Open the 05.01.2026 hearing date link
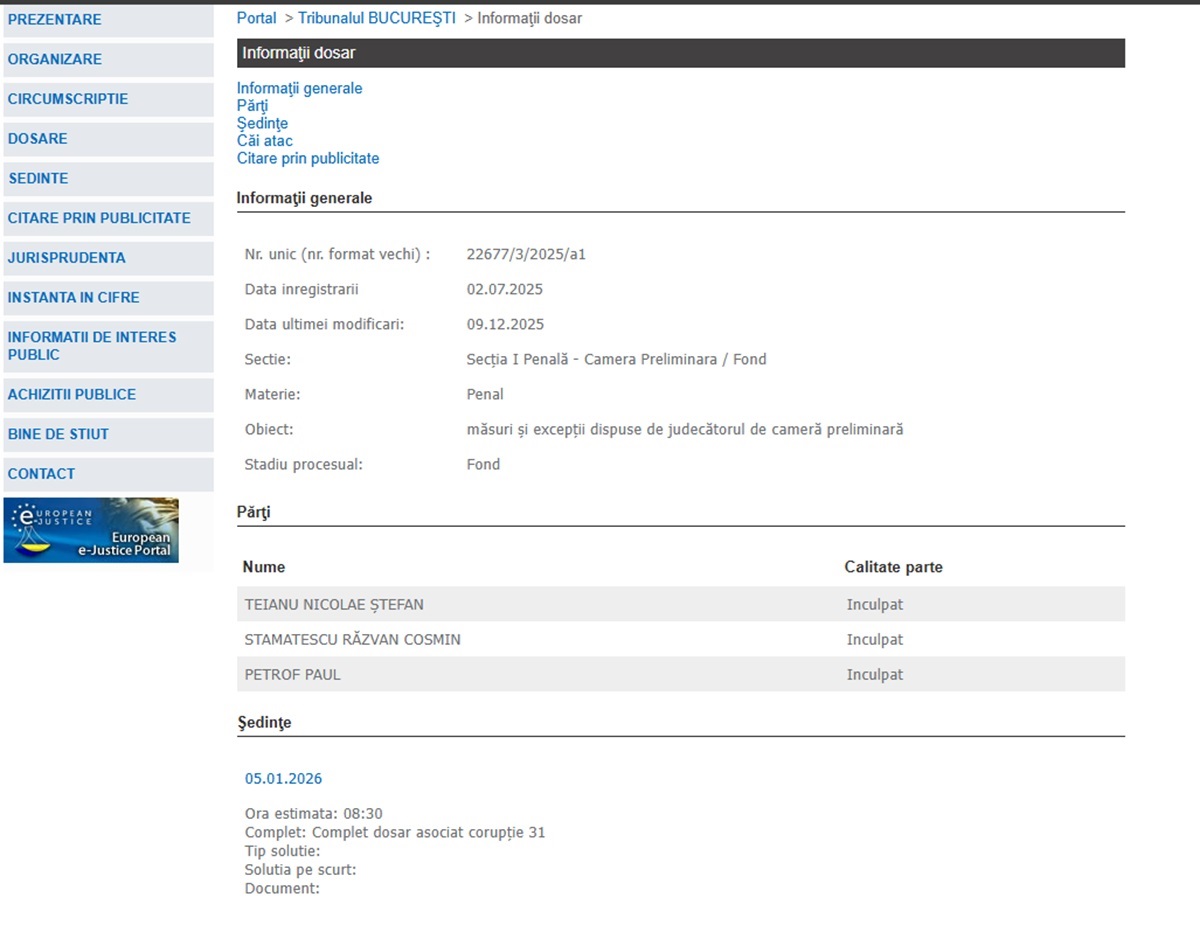This screenshot has width=1200, height=932. coord(283,779)
